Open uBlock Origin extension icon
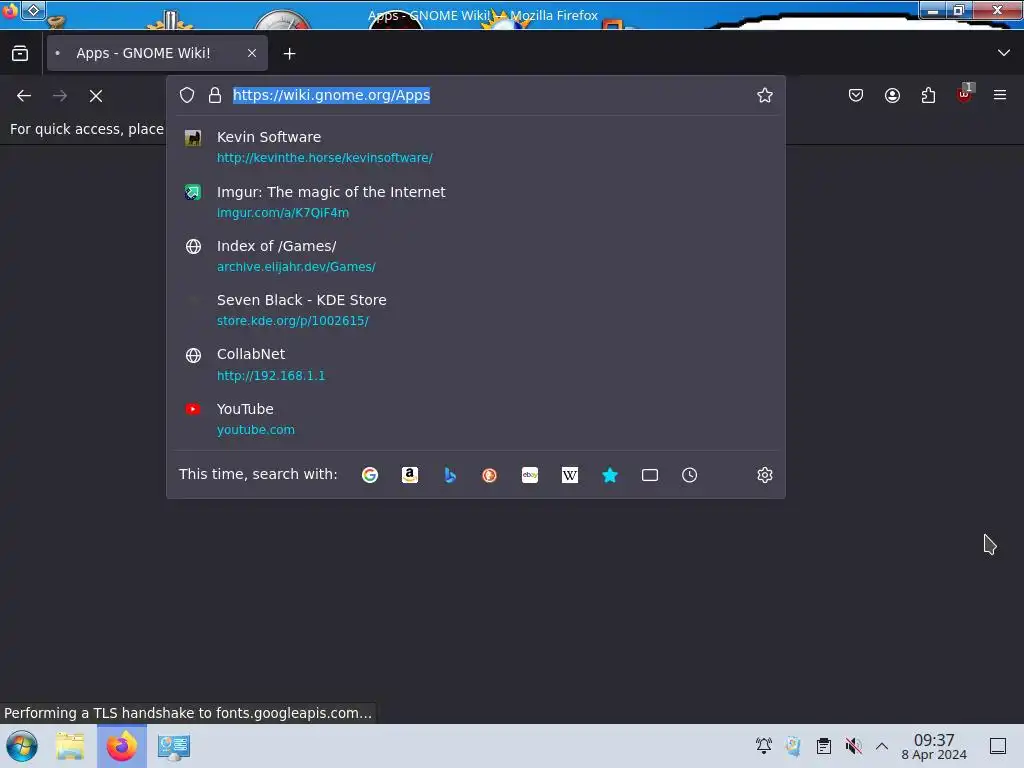Image resolution: width=1024 pixels, height=768 pixels. point(965,94)
